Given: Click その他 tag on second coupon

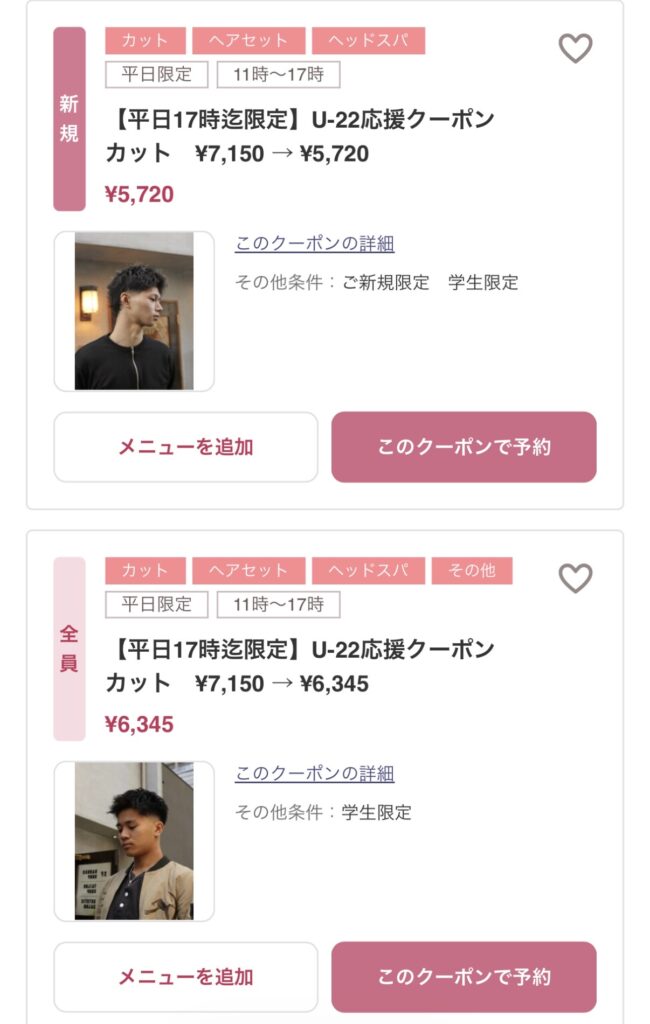Looking at the screenshot, I should [x=471, y=571].
